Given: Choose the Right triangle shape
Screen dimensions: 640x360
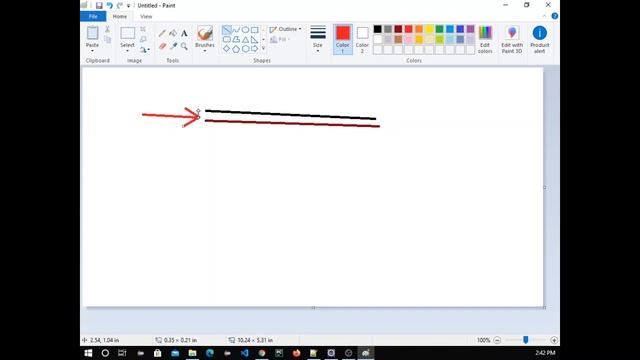Looking at the screenshot, I should 255,39.
